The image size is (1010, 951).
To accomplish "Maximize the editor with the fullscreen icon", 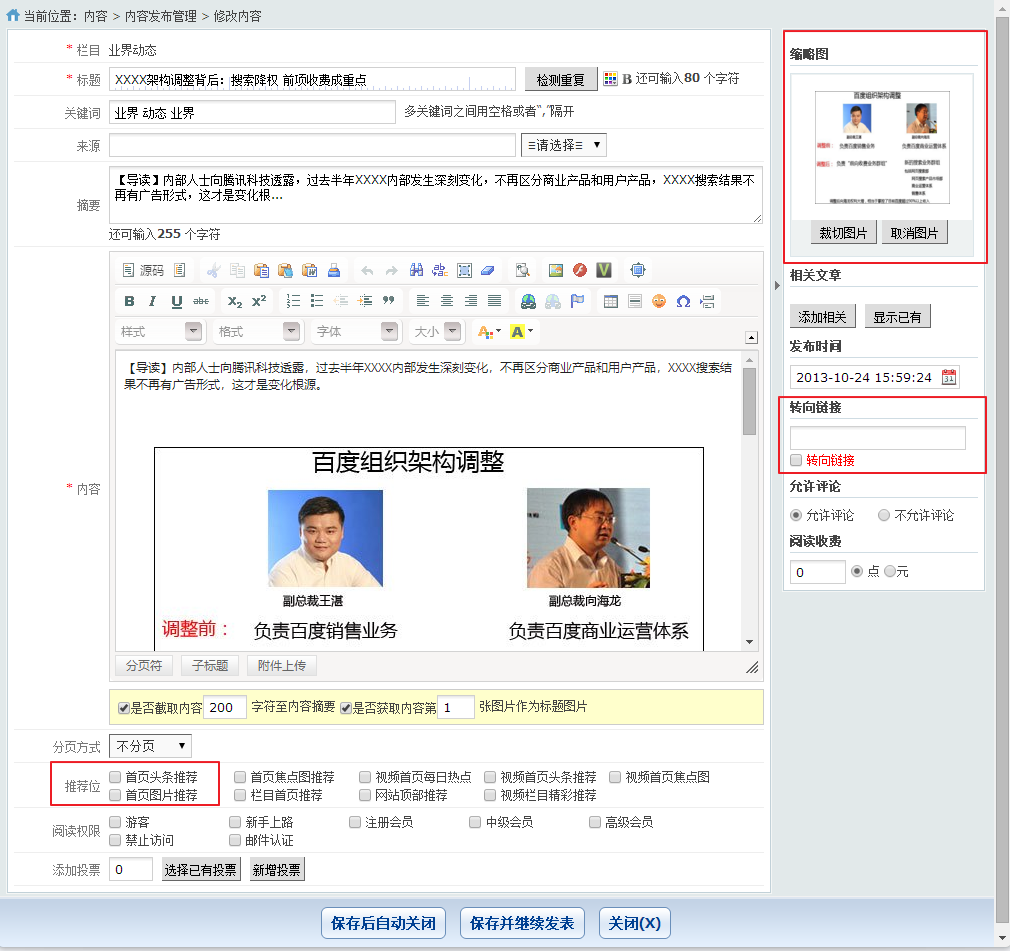I will (x=638, y=271).
